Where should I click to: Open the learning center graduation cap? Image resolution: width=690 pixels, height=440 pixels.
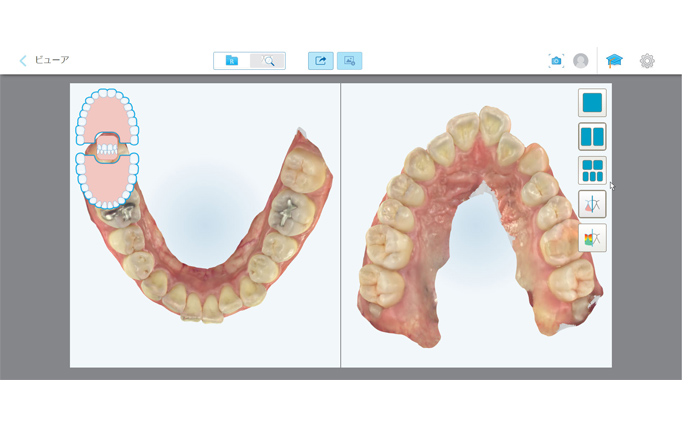tap(614, 60)
